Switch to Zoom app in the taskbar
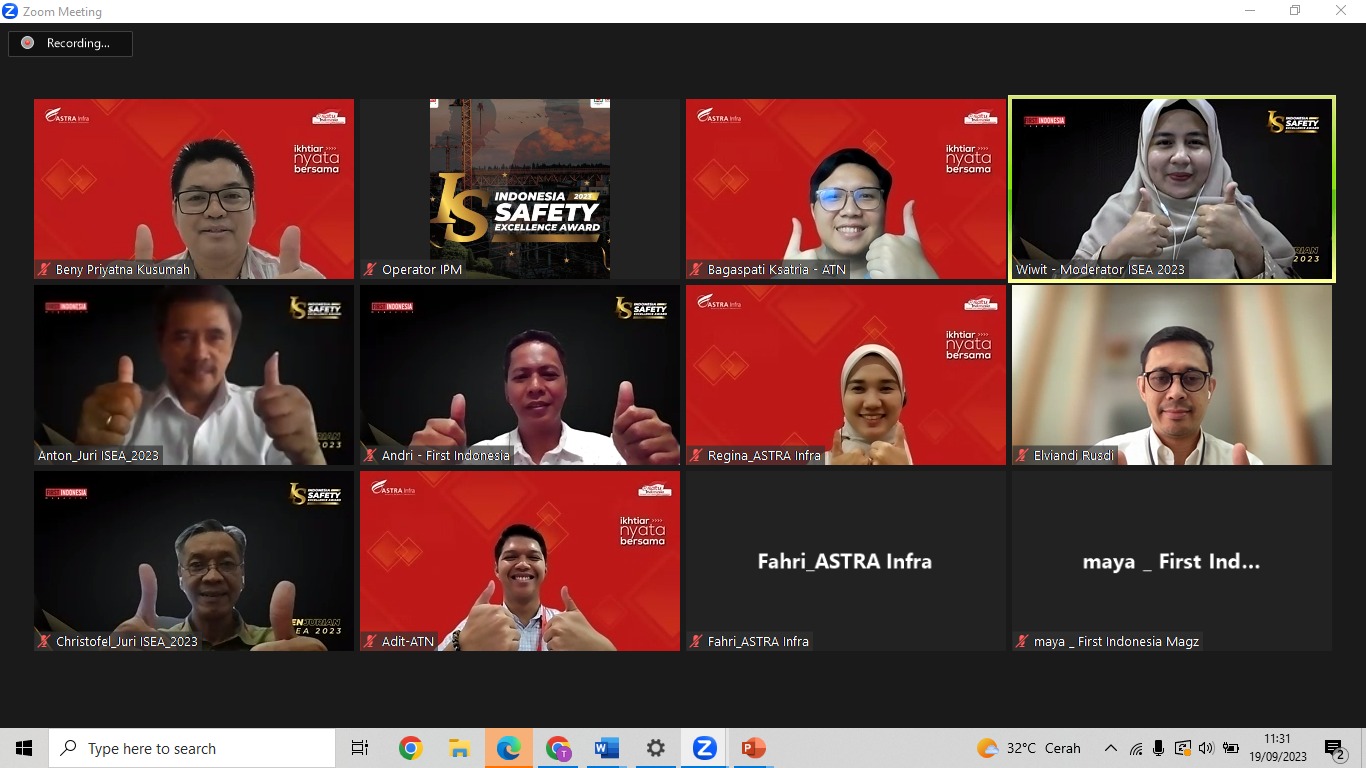 click(x=704, y=748)
